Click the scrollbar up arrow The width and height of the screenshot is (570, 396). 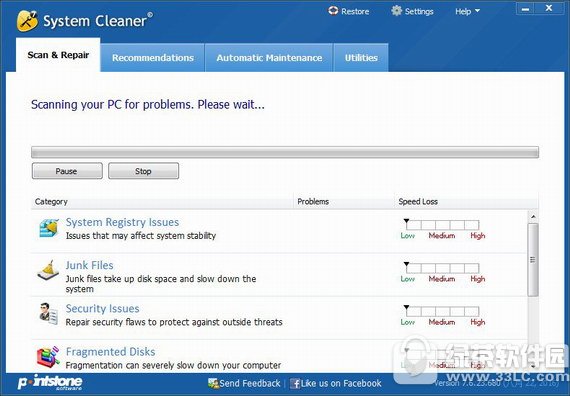[533, 217]
